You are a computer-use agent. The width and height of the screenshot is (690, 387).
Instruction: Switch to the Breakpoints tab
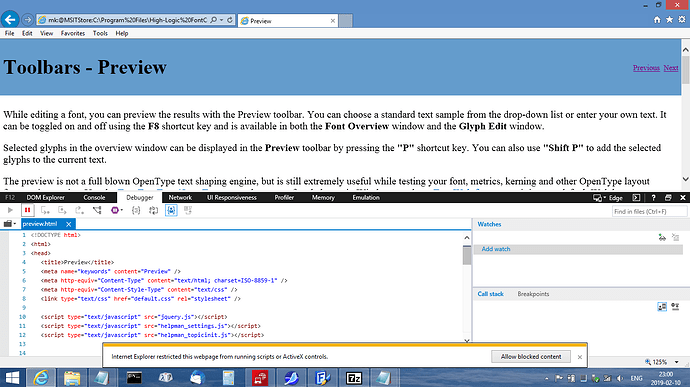tap(533, 294)
